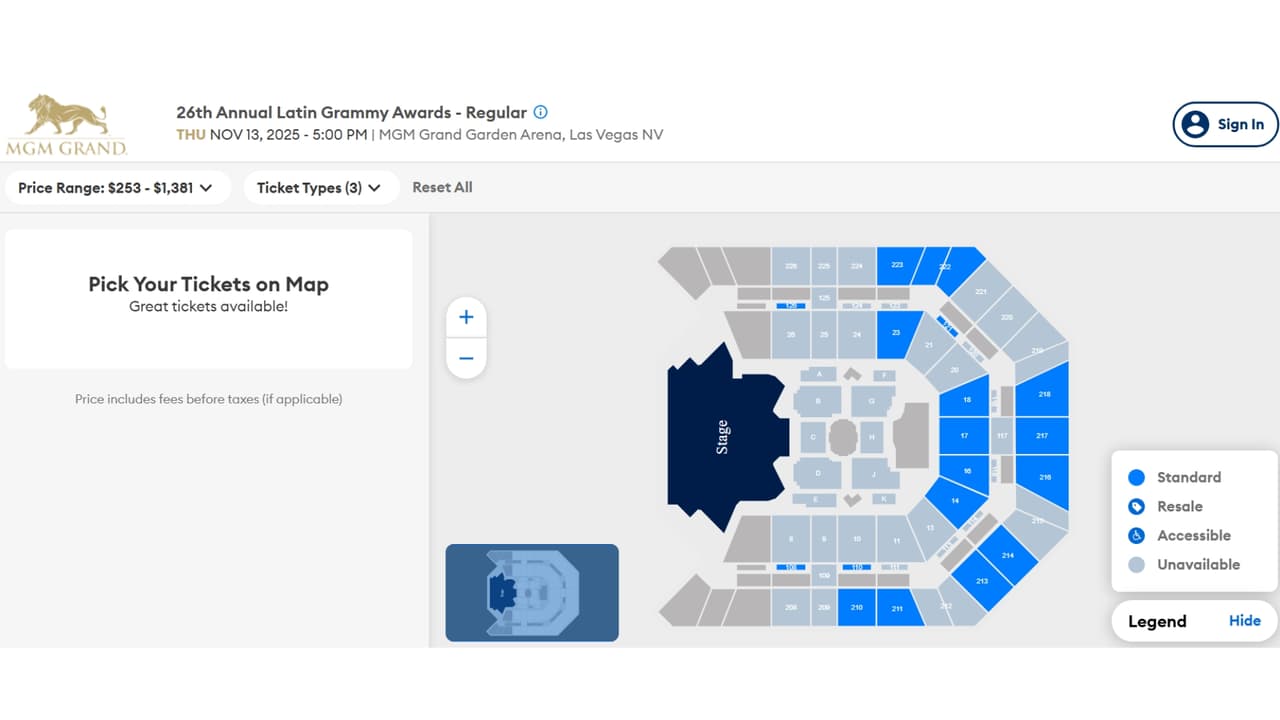
Task: Click the Sign In profile icon
Action: 1195,124
